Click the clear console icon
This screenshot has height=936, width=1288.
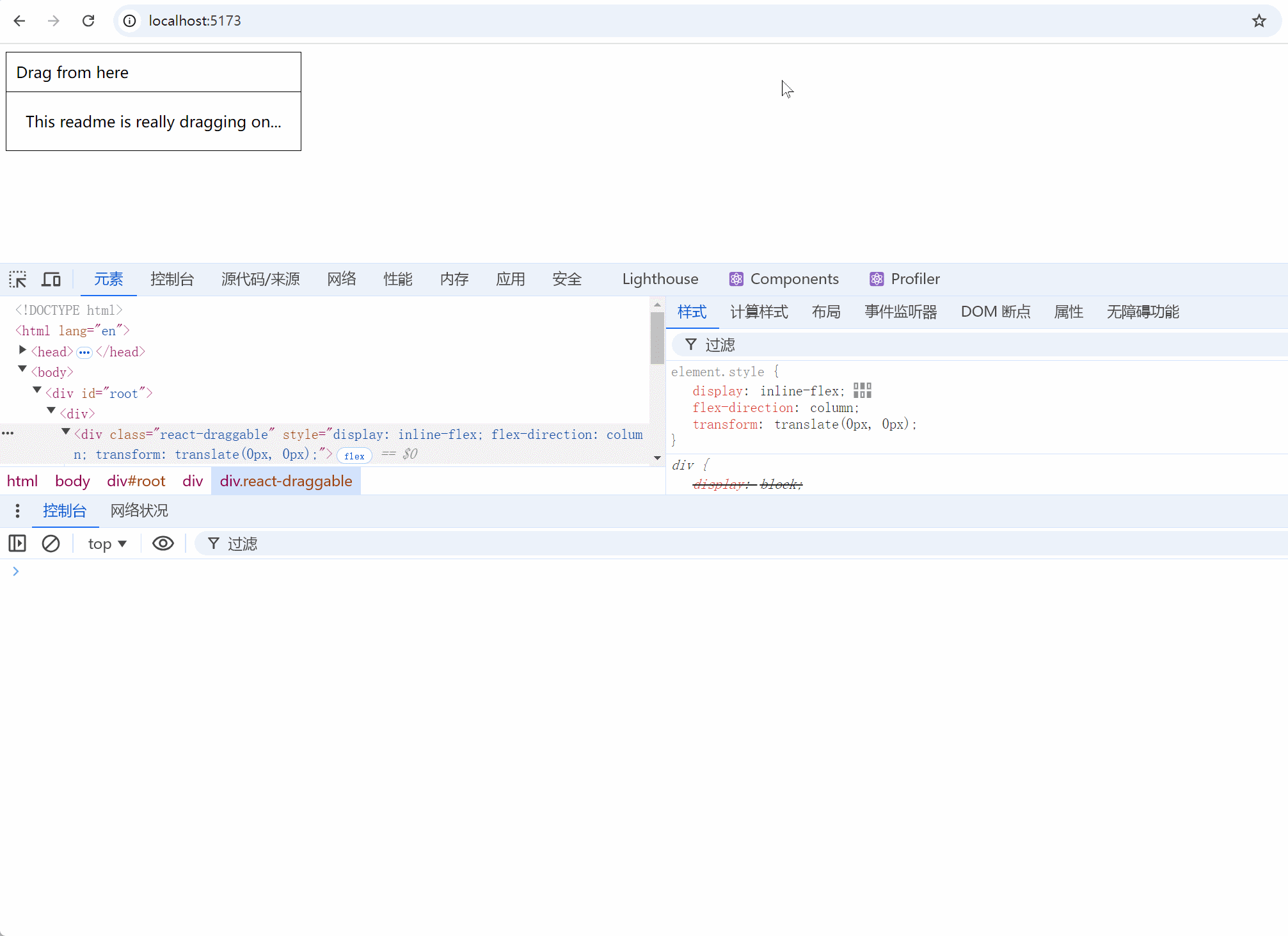pyautogui.click(x=51, y=544)
